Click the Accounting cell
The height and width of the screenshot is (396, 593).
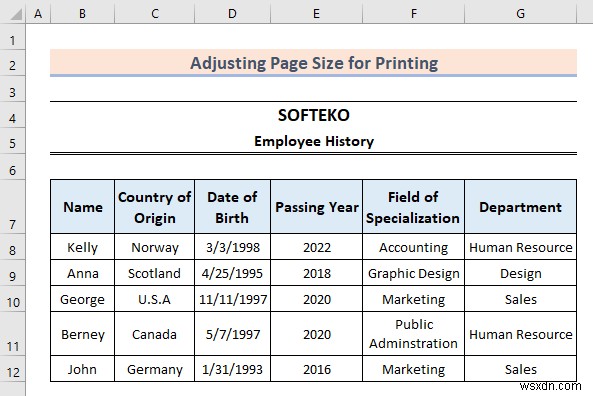[x=413, y=247]
